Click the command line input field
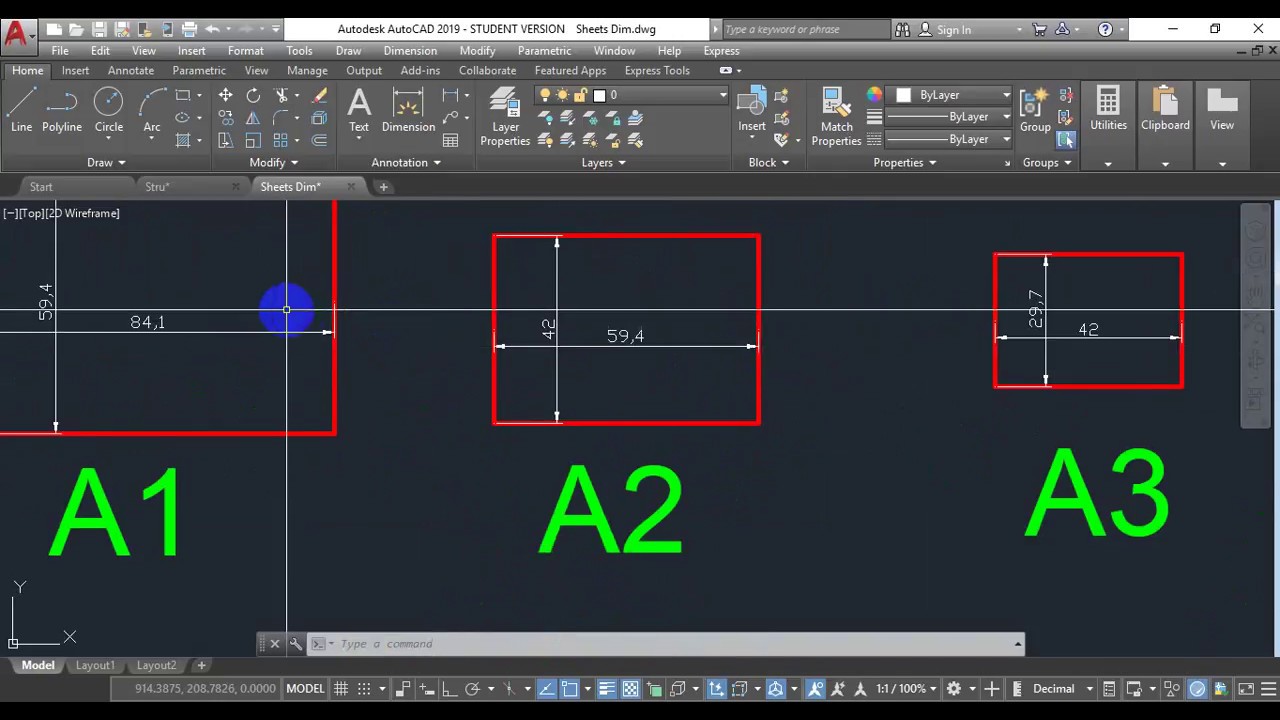Image resolution: width=1280 pixels, height=720 pixels. pos(670,644)
